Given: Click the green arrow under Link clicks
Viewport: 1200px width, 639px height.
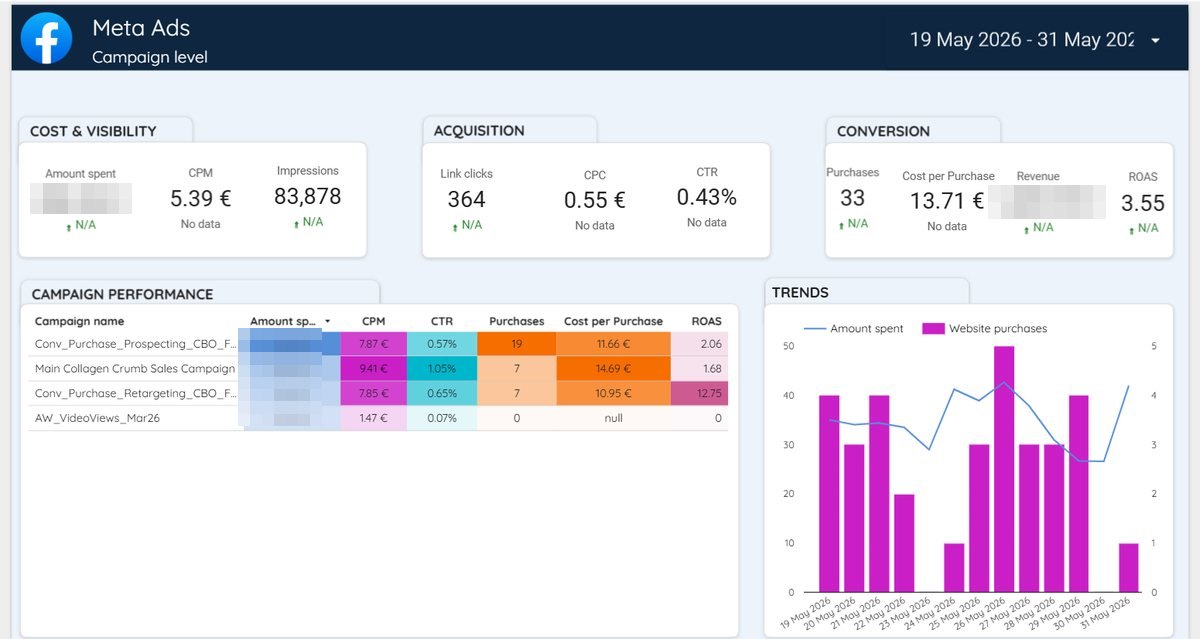Looking at the screenshot, I should pos(456,226).
